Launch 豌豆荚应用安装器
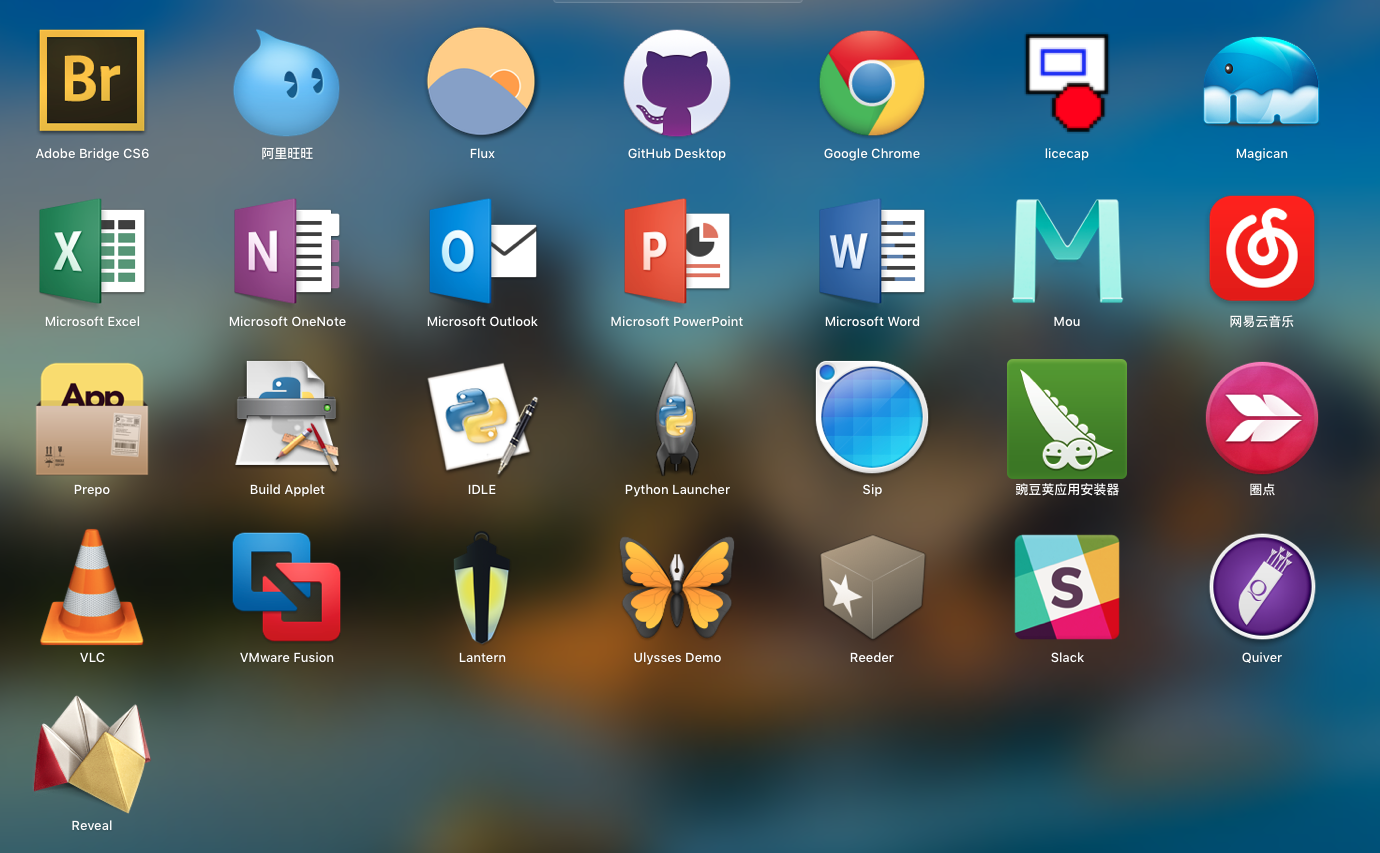The height and width of the screenshot is (853, 1380). [1067, 419]
